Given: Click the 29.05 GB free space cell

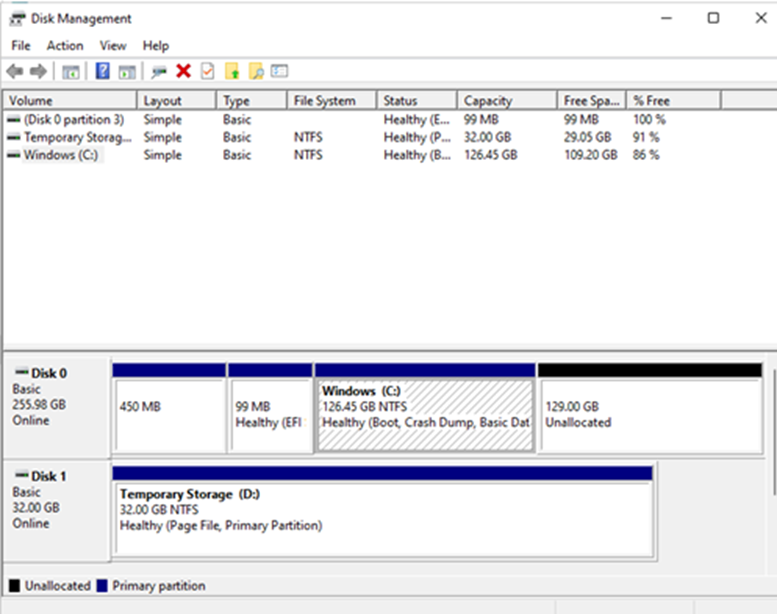Looking at the screenshot, I should click(587, 137).
